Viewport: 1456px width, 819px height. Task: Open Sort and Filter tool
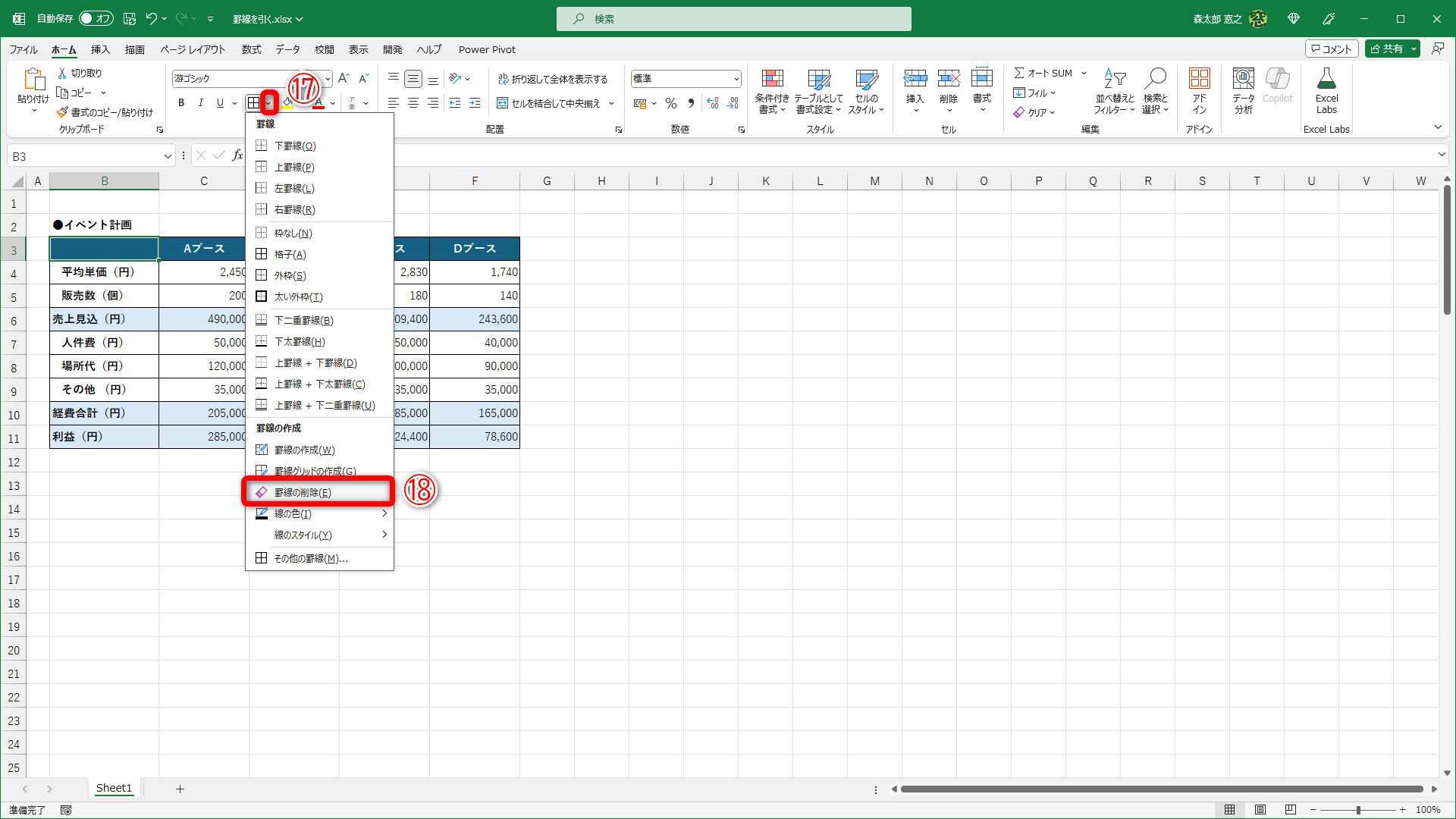(x=1114, y=79)
